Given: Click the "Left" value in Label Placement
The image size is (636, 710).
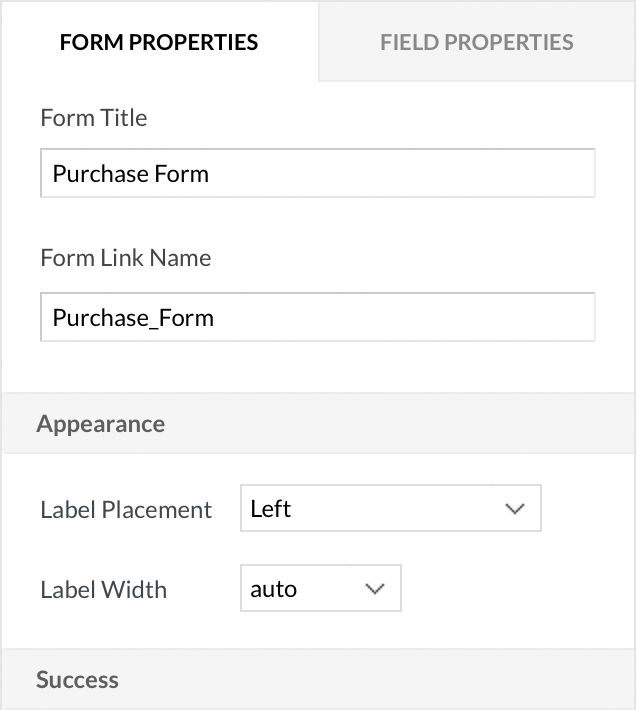Looking at the screenshot, I should pyautogui.click(x=271, y=509).
